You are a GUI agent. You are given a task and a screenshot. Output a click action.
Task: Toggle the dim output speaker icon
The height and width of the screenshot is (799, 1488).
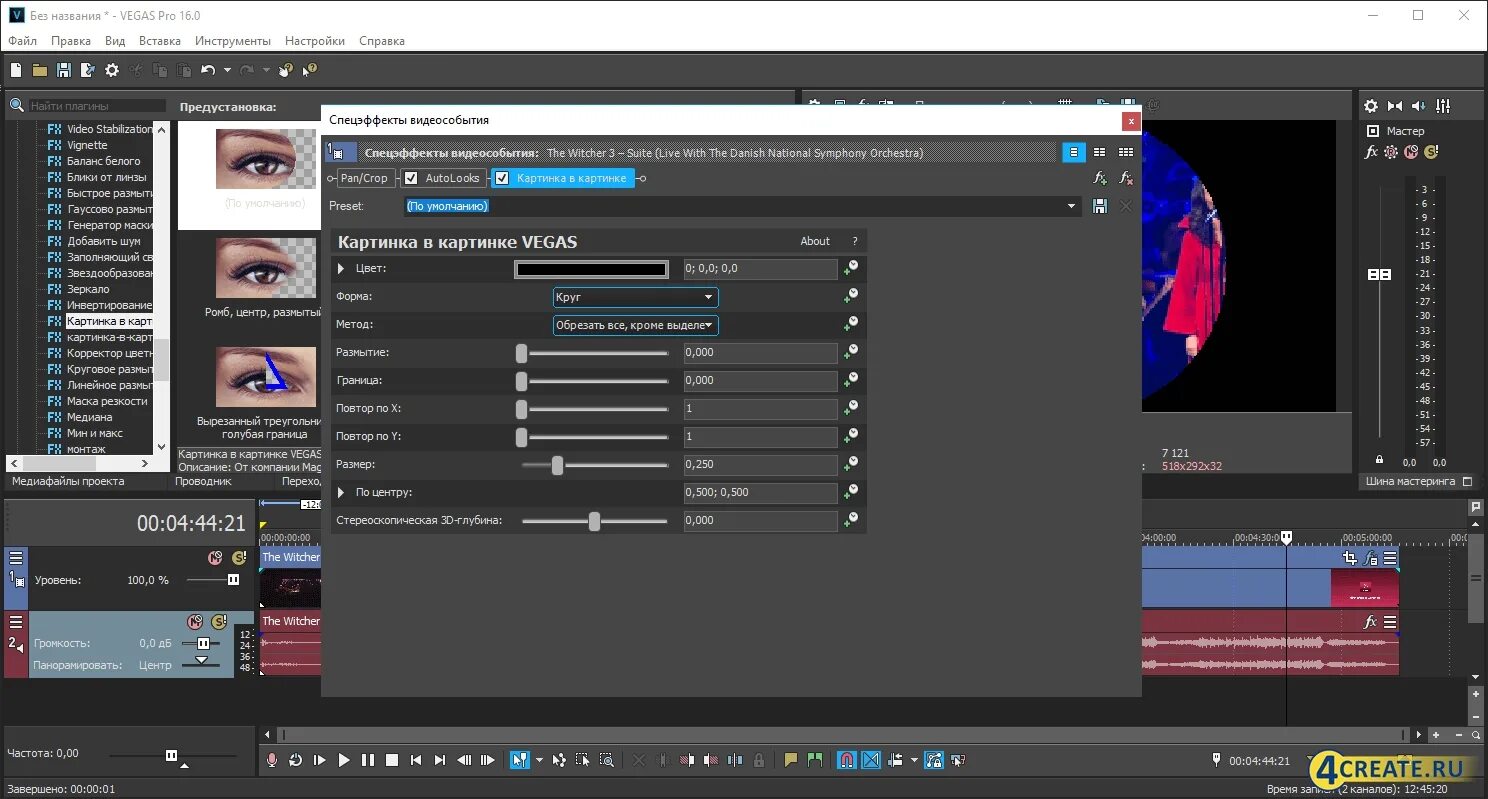[1419, 106]
